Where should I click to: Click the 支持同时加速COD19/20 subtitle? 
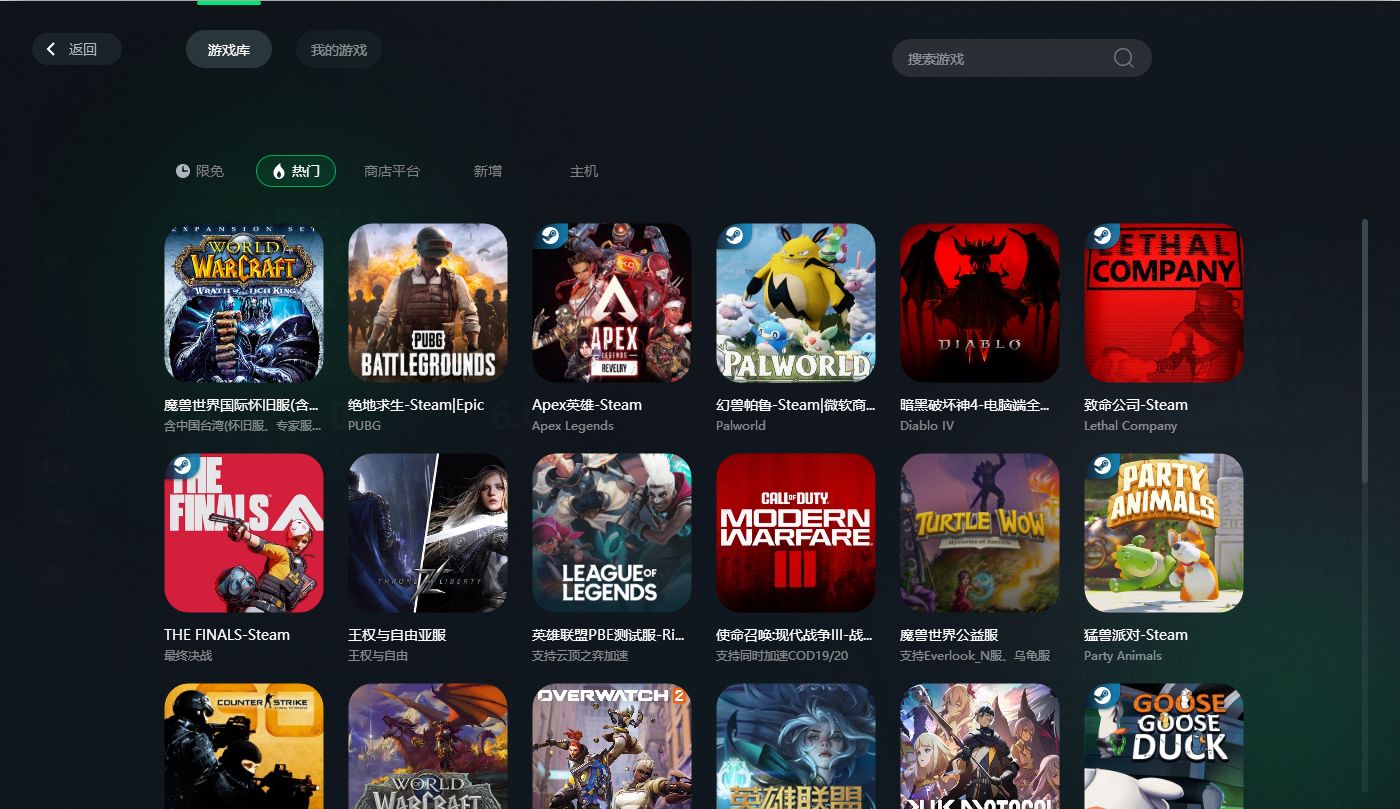[782, 656]
